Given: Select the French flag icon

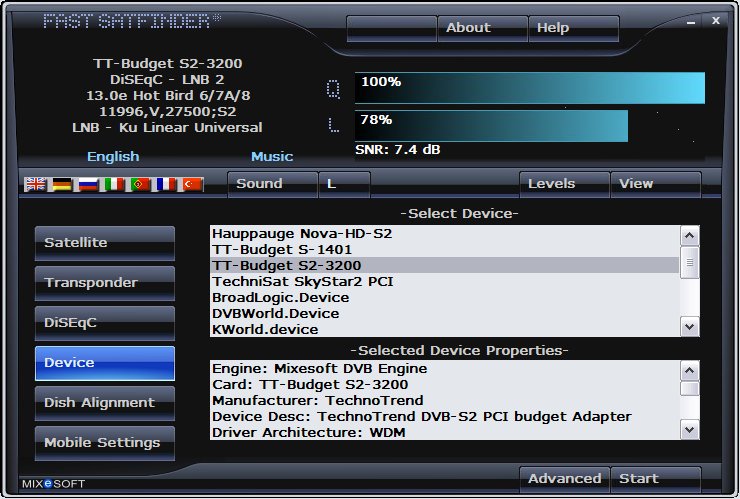Looking at the screenshot, I should pyautogui.click(x=166, y=184).
